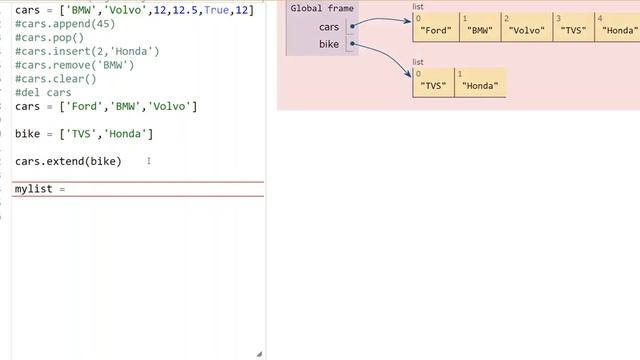Click the comment '#cars.append(45)'
640x360 pixels.
(65, 24)
